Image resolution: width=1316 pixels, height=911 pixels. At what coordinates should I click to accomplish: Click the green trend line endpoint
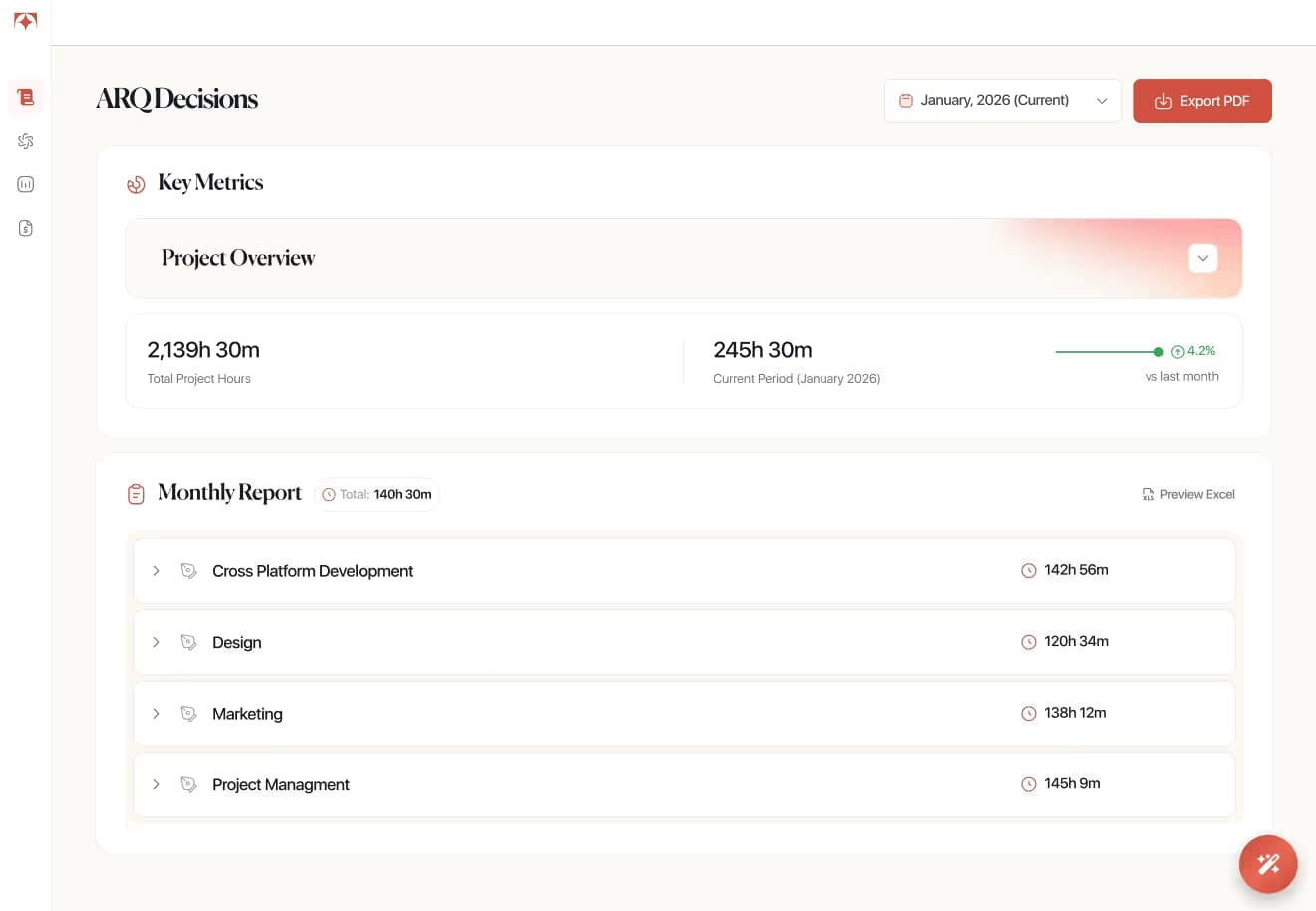click(1158, 351)
